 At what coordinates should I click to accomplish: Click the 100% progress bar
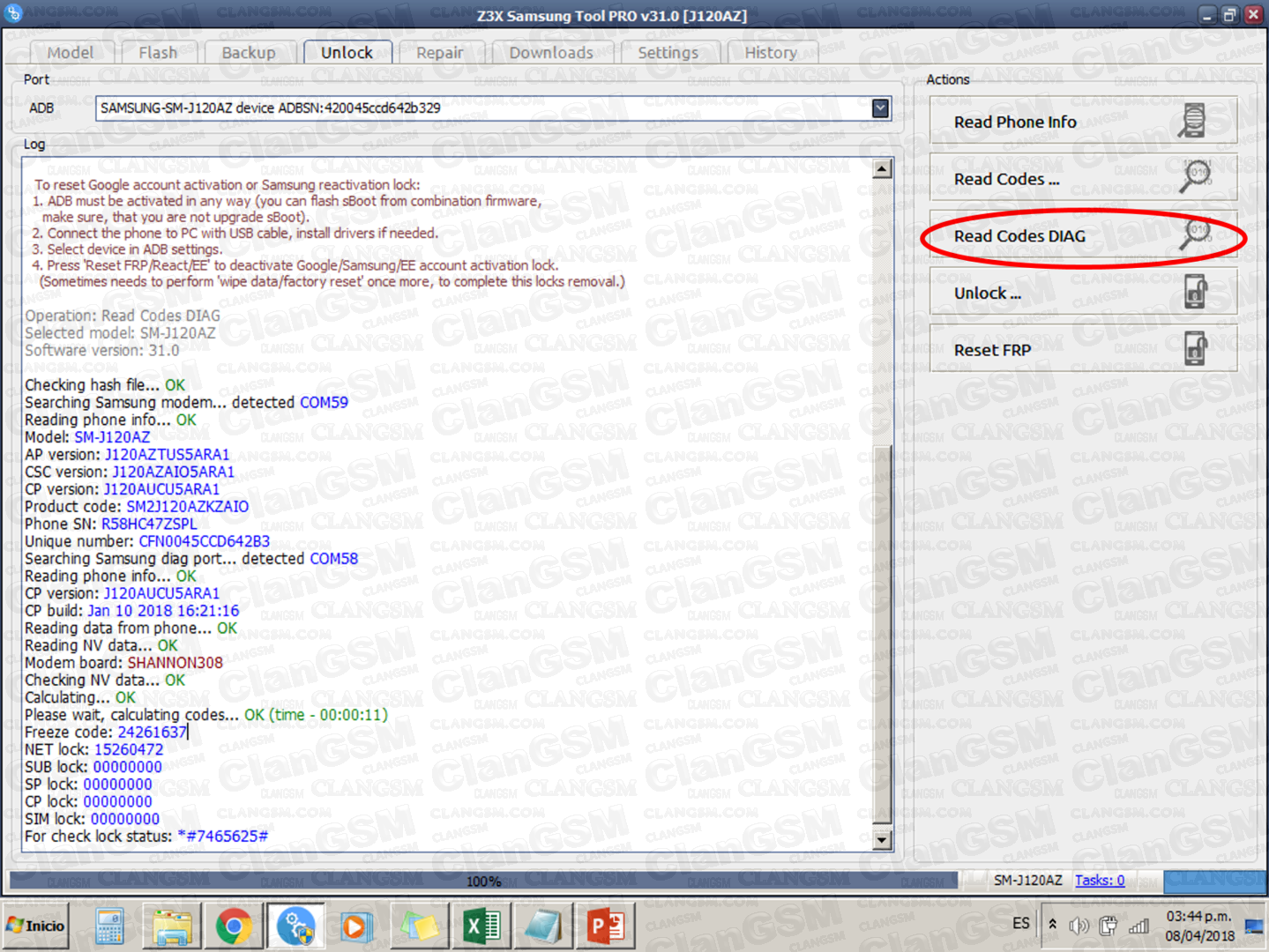click(x=483, y=881)
